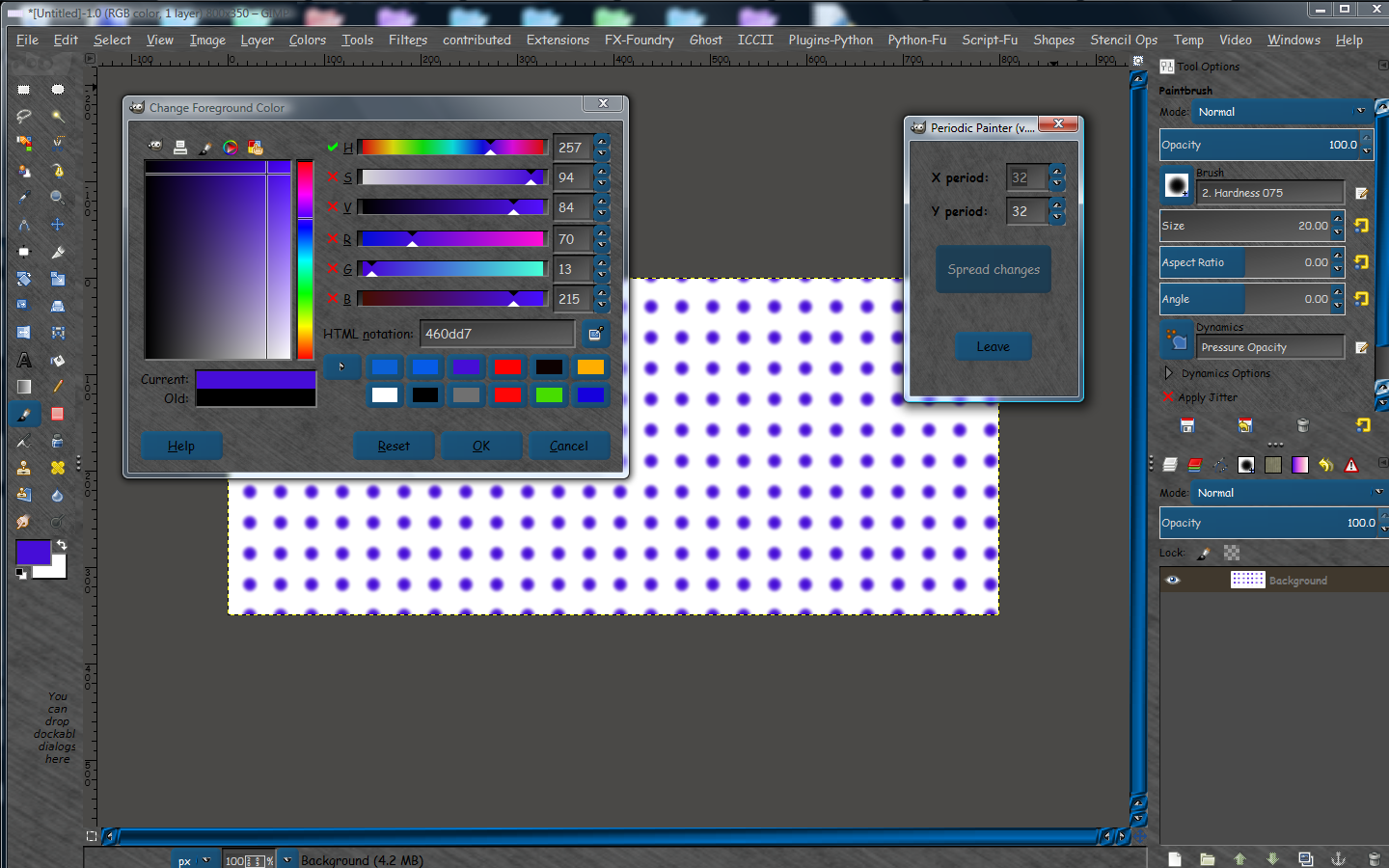This screenshot has width=1389, height=868.
Task: Open the Patterns tab in the dock
Action: (x=1273, y=465)
